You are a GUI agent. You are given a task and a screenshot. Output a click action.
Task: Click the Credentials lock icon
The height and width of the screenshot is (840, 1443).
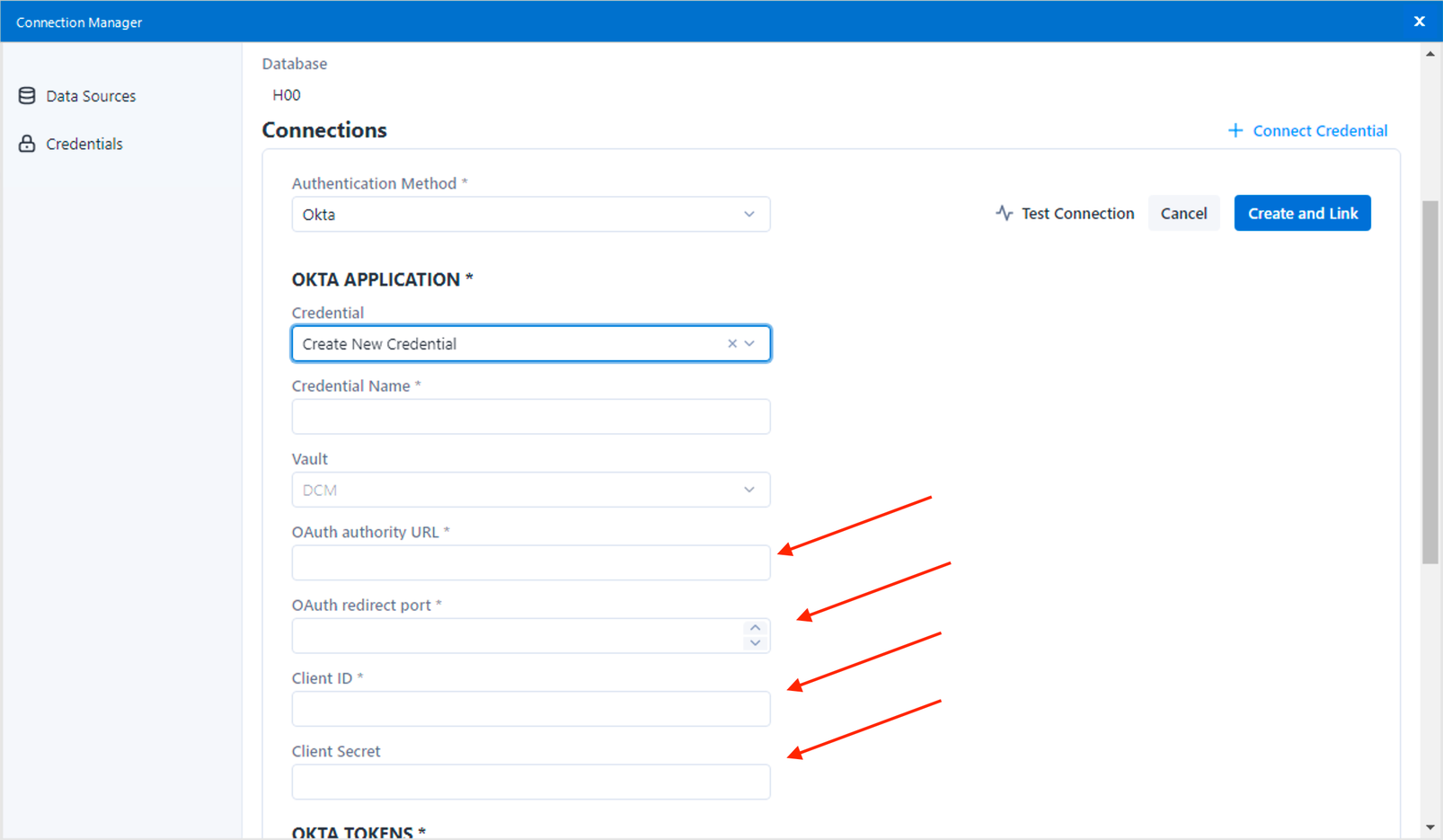pos(27,144)
